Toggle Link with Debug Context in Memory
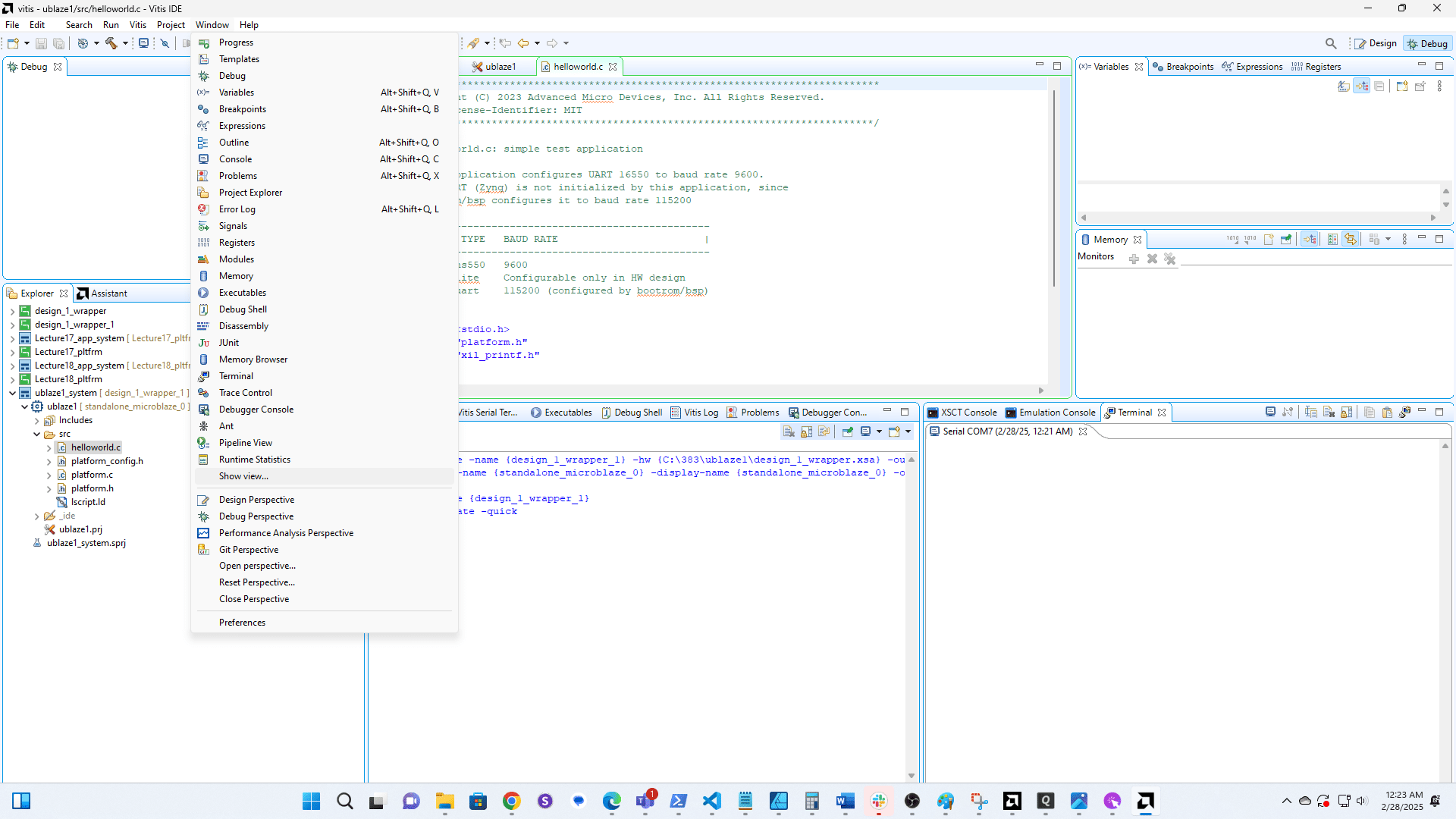The width and height of the screenshot is (1456, 819). pyautogui.click(x=1310, y=240)
